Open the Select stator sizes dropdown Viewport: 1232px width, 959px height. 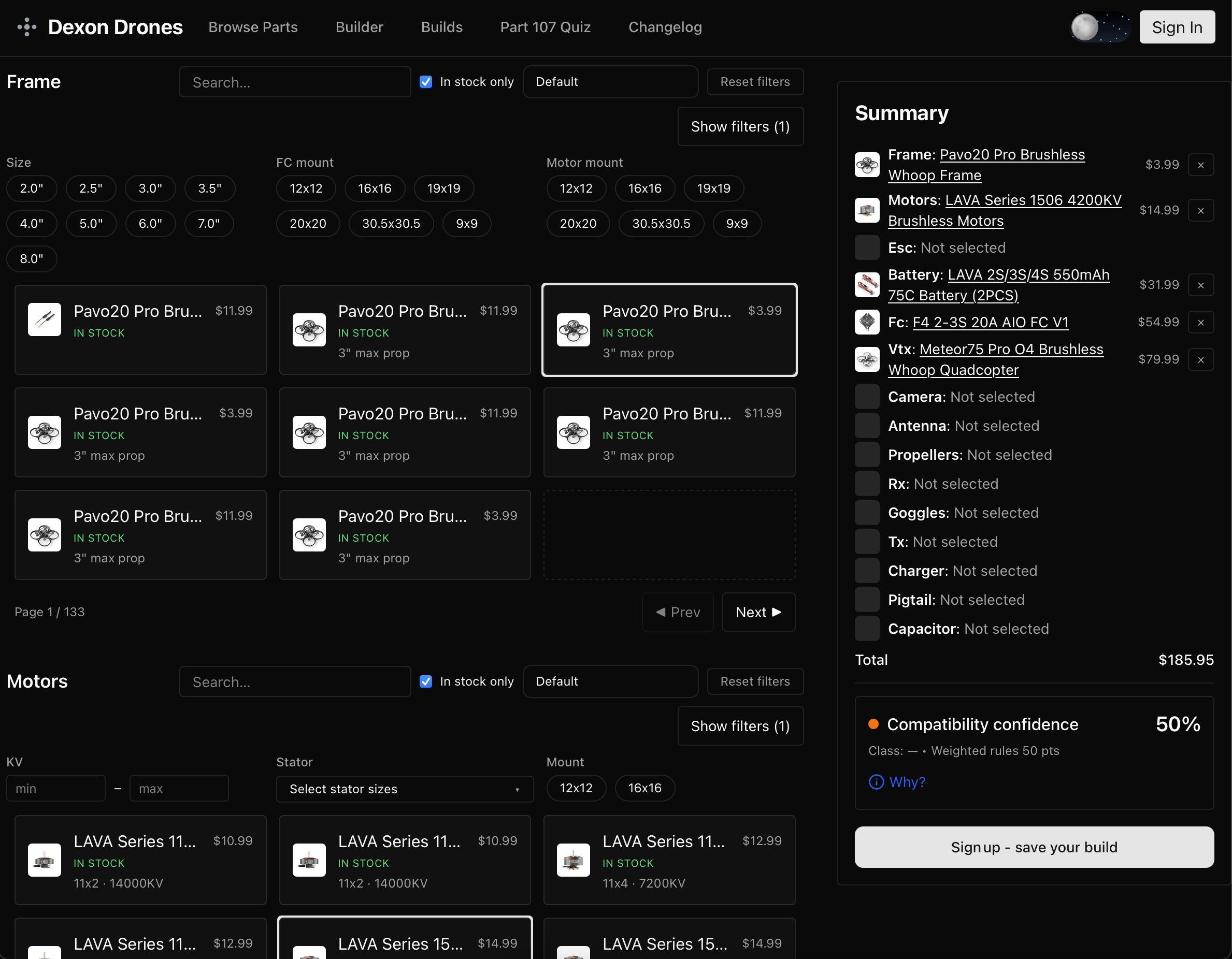pos(405,789)
